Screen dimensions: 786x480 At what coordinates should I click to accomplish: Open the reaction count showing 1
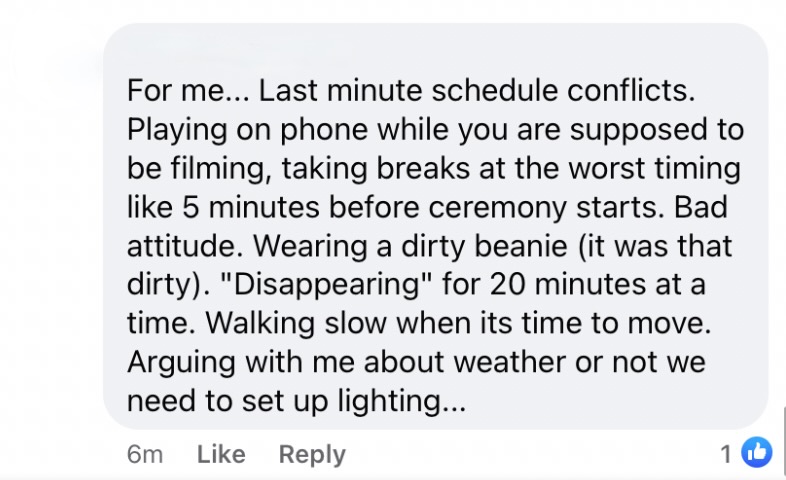727,454
